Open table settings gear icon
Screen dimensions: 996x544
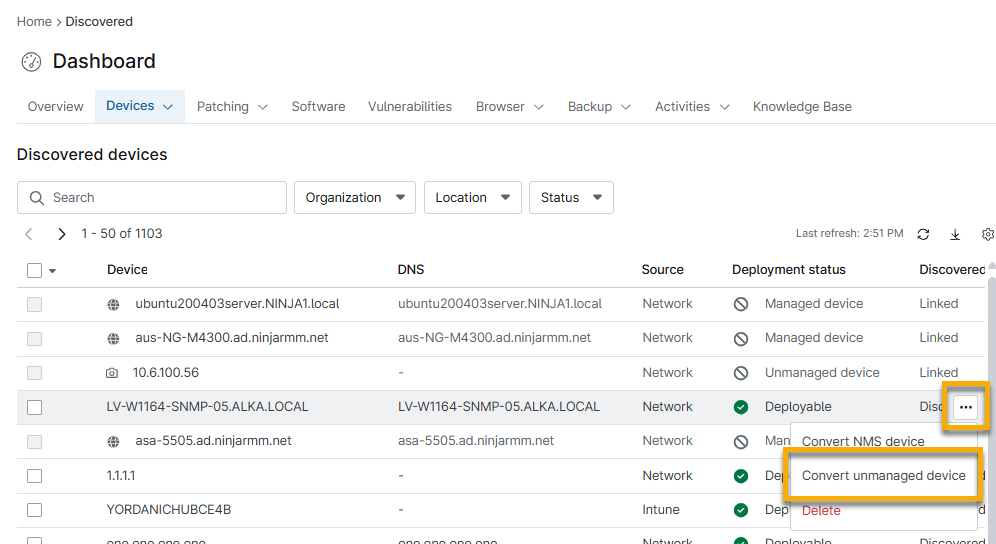click(988, 234)
